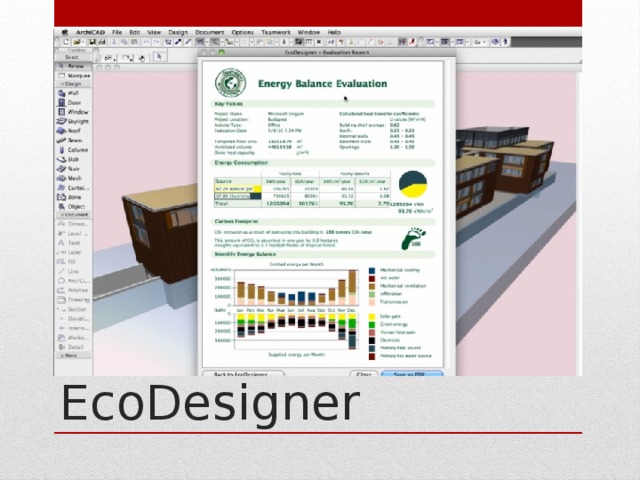Open the Go dropdown in toolbar
This screenshot has height=480, width=640.
(x=479, y=42)
